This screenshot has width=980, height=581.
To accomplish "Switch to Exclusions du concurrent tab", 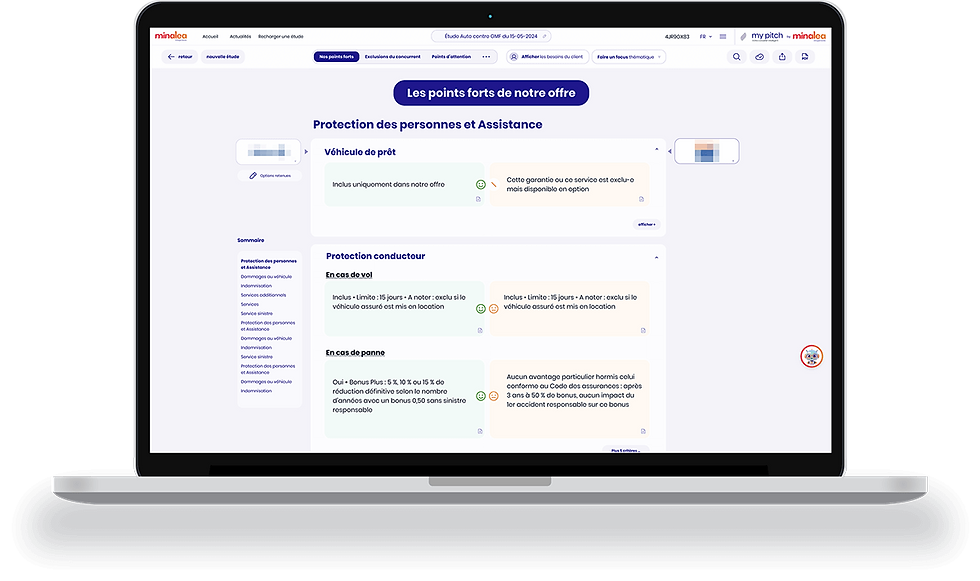I will (392, 57).
